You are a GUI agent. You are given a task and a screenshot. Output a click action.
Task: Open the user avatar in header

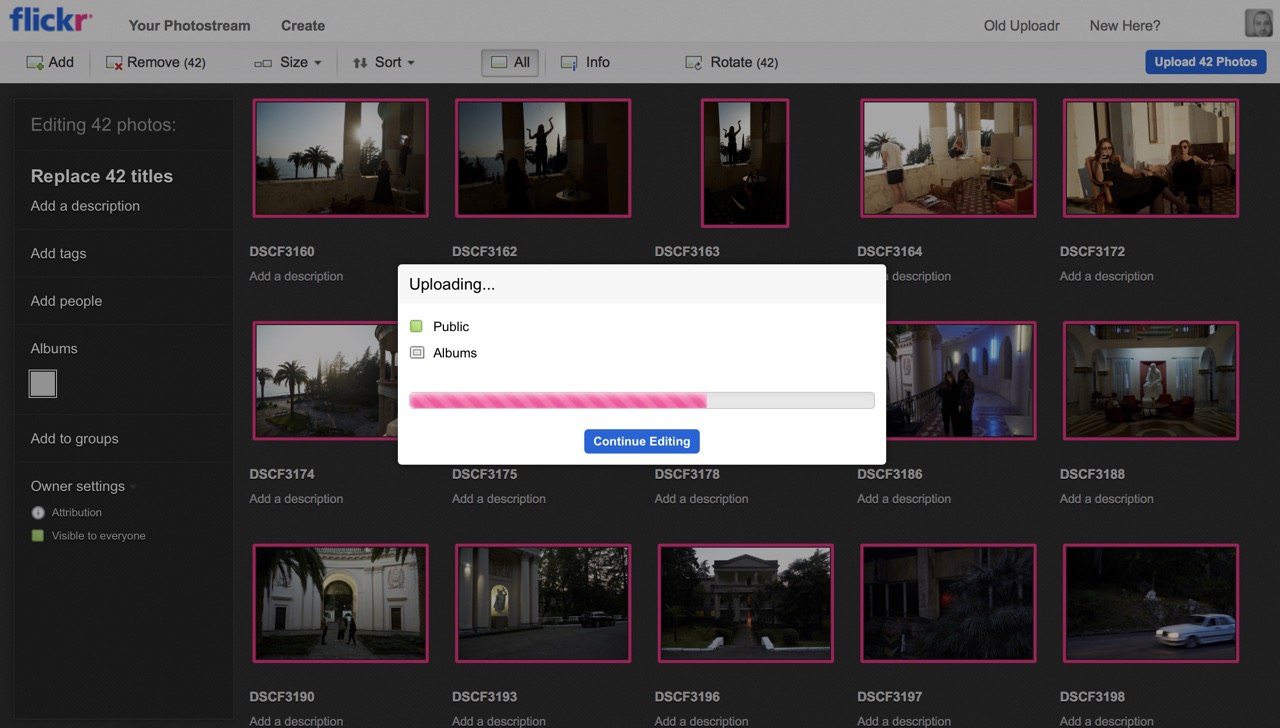[x=1258, y=24]
